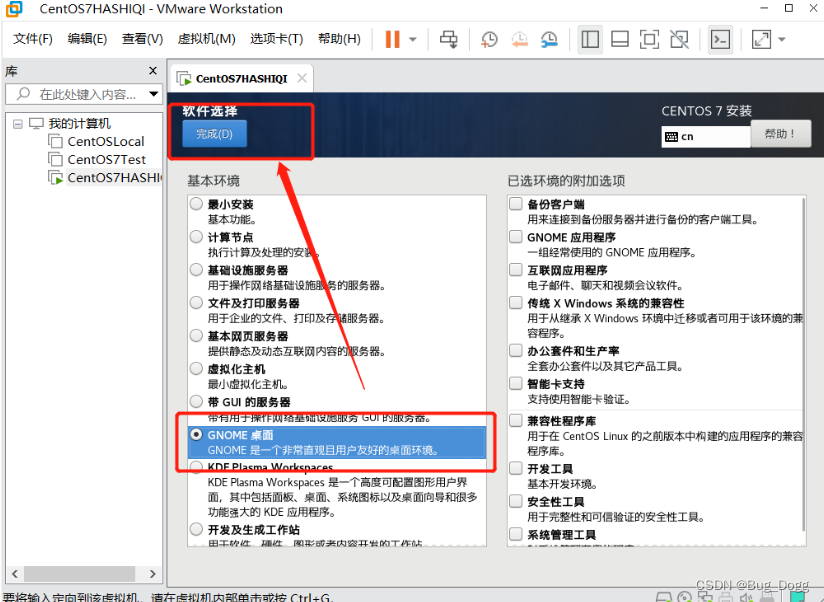
Task: Open the 帮助(H) menu
Action: pos(339,39)
